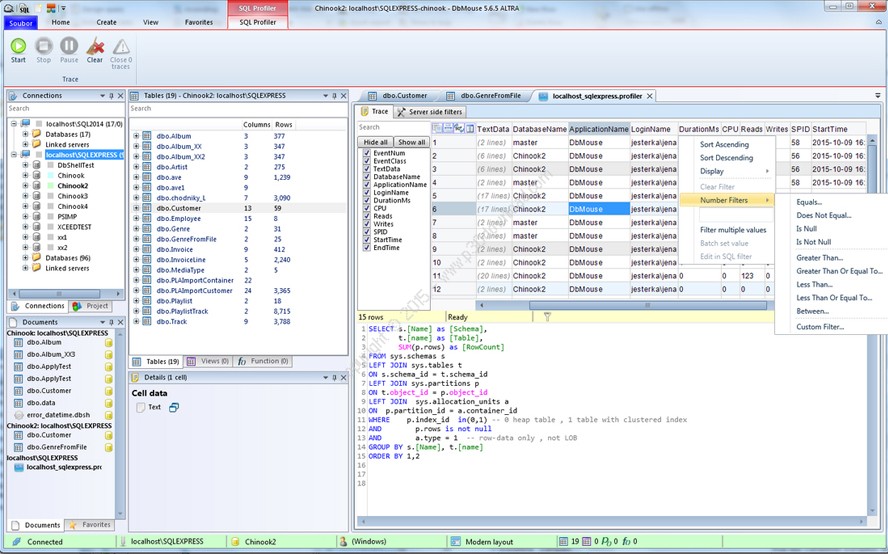Viewport: 888px width, 554px height.
Task: Expand the Chinook3 database node
Action: (x=26, y=196)
